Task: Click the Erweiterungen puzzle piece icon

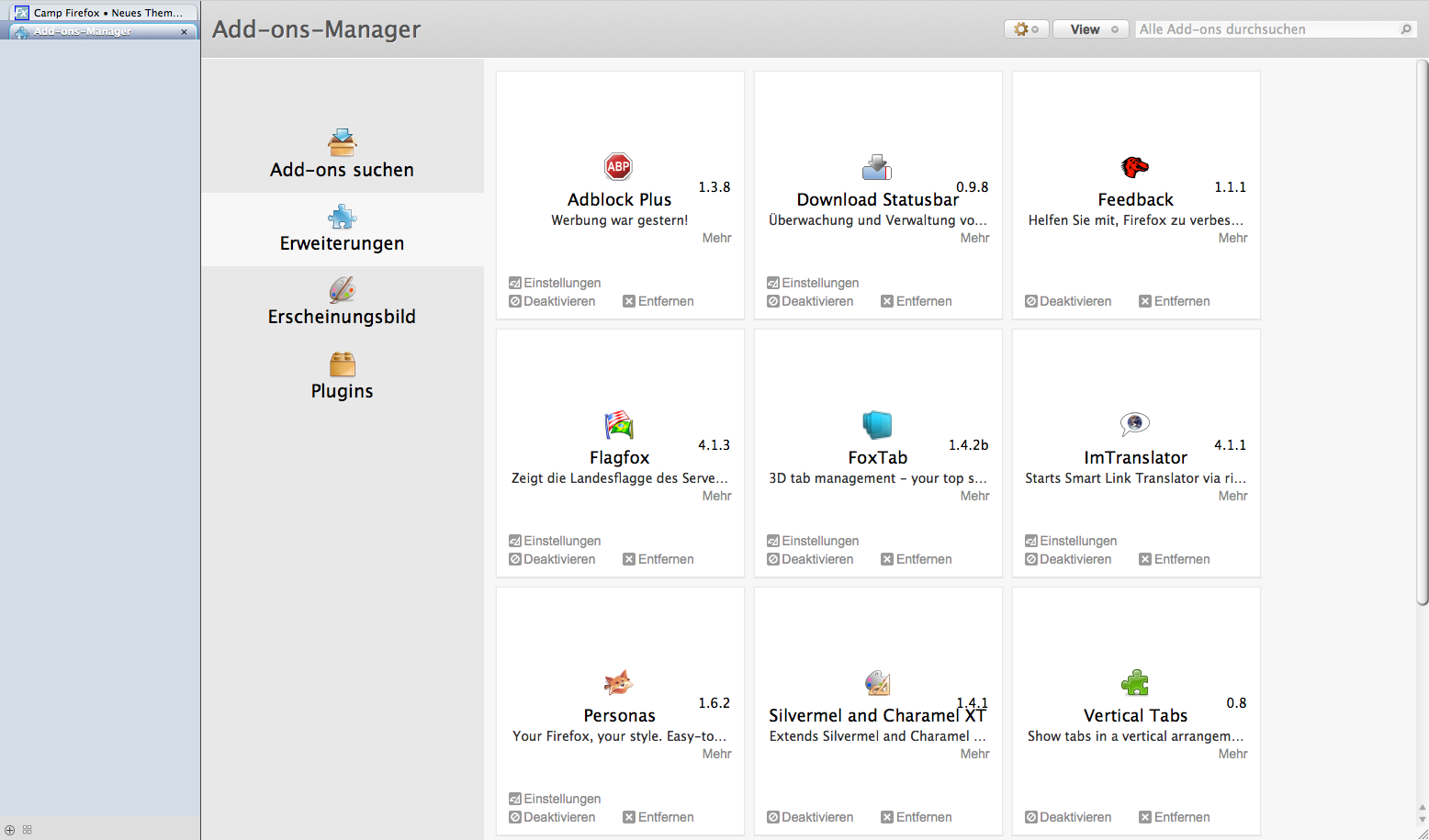Action: coord(342,217)
